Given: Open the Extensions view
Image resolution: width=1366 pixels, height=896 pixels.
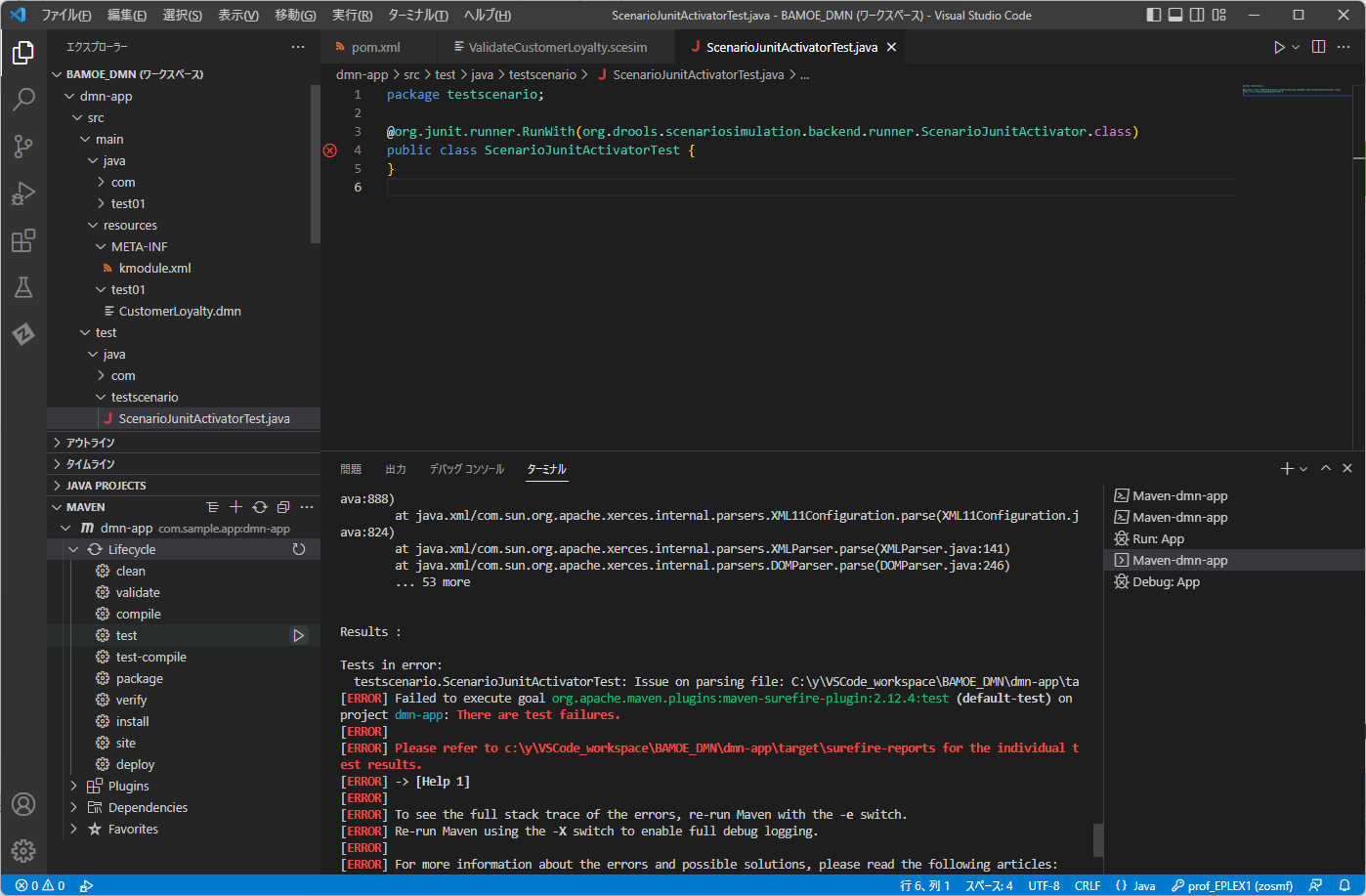Looking at the screenshot, I should coord(23,240).
